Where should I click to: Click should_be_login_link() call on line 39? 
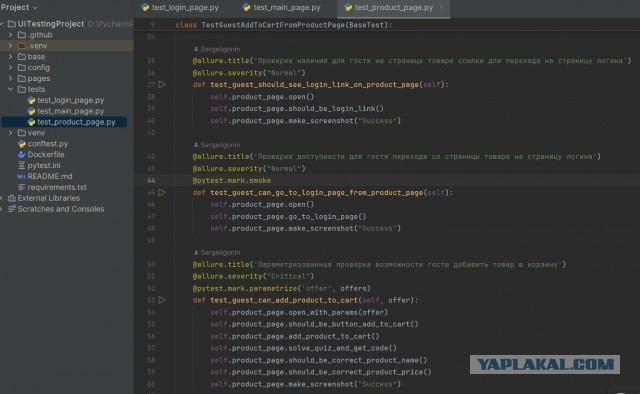click(x=336, y=109)
